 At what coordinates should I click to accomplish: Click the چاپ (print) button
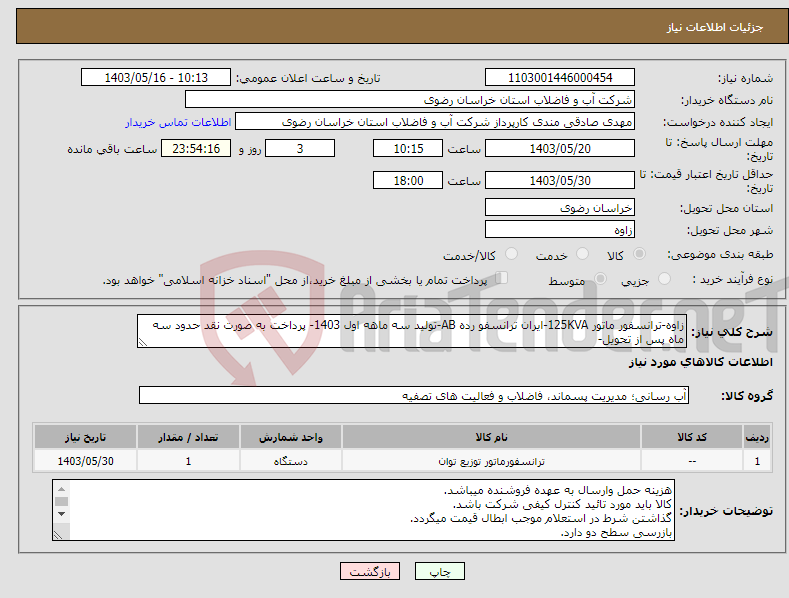coord(439,571)
